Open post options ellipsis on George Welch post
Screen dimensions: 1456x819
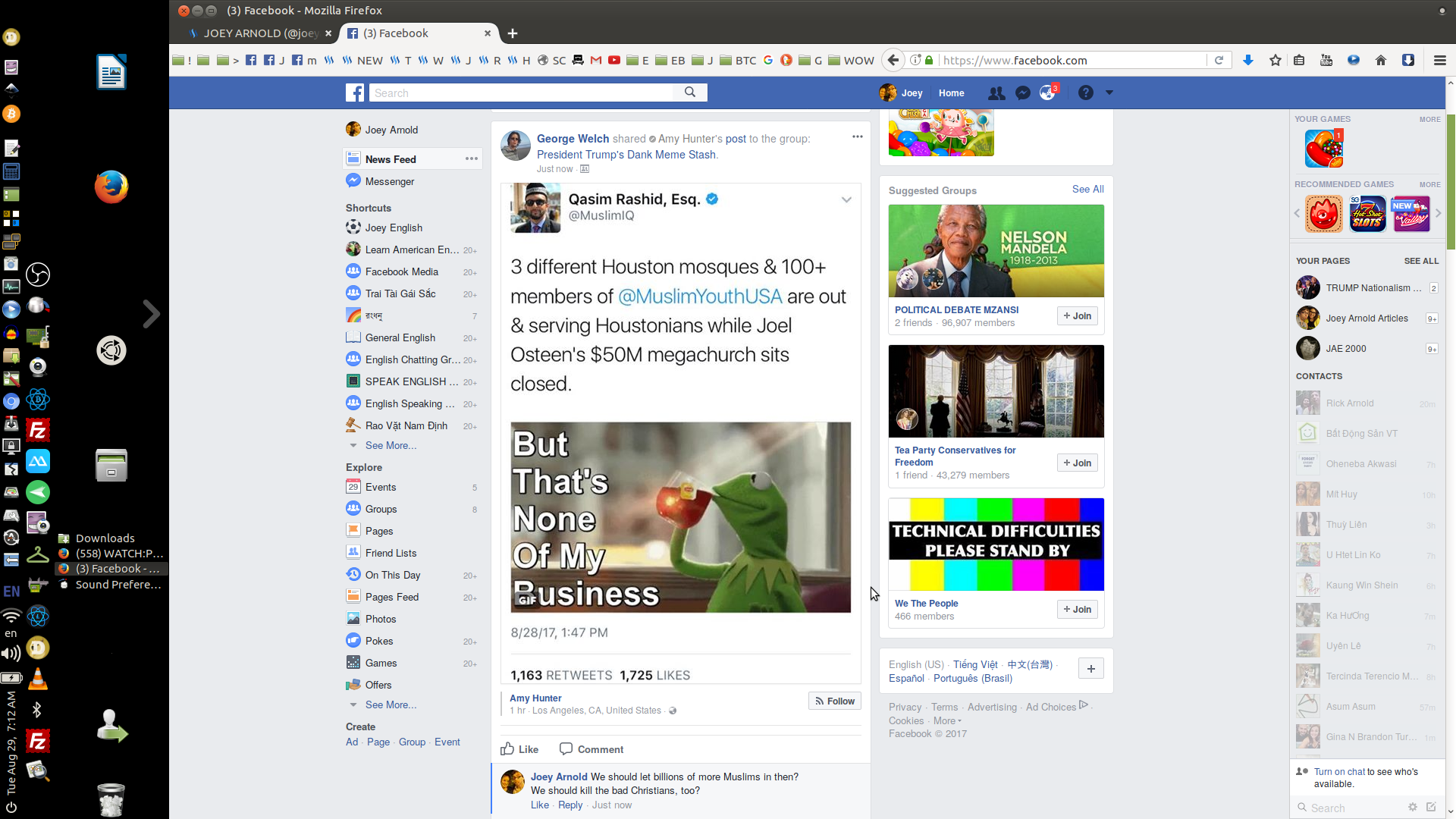[858, 136]
